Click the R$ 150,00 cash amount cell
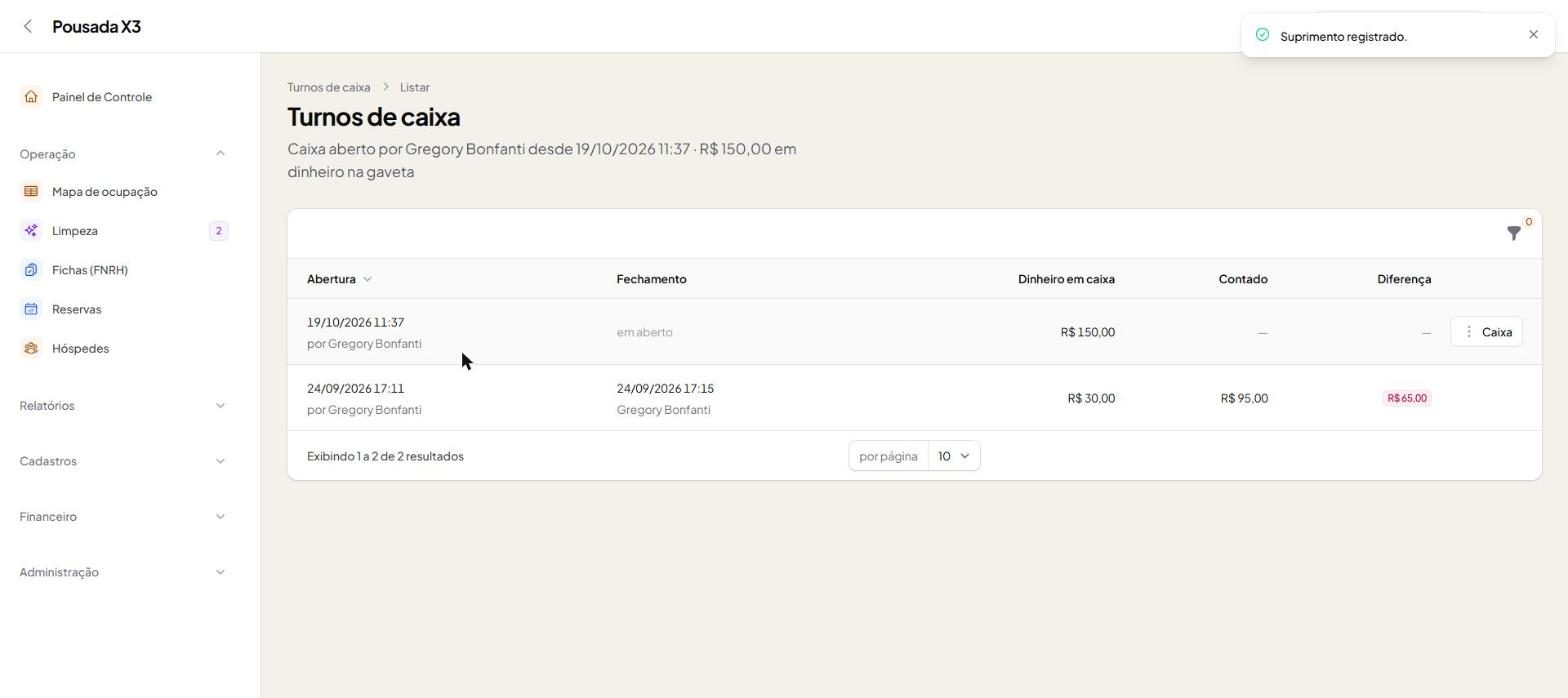The image size is (1568, 698). pos(1088,332)
